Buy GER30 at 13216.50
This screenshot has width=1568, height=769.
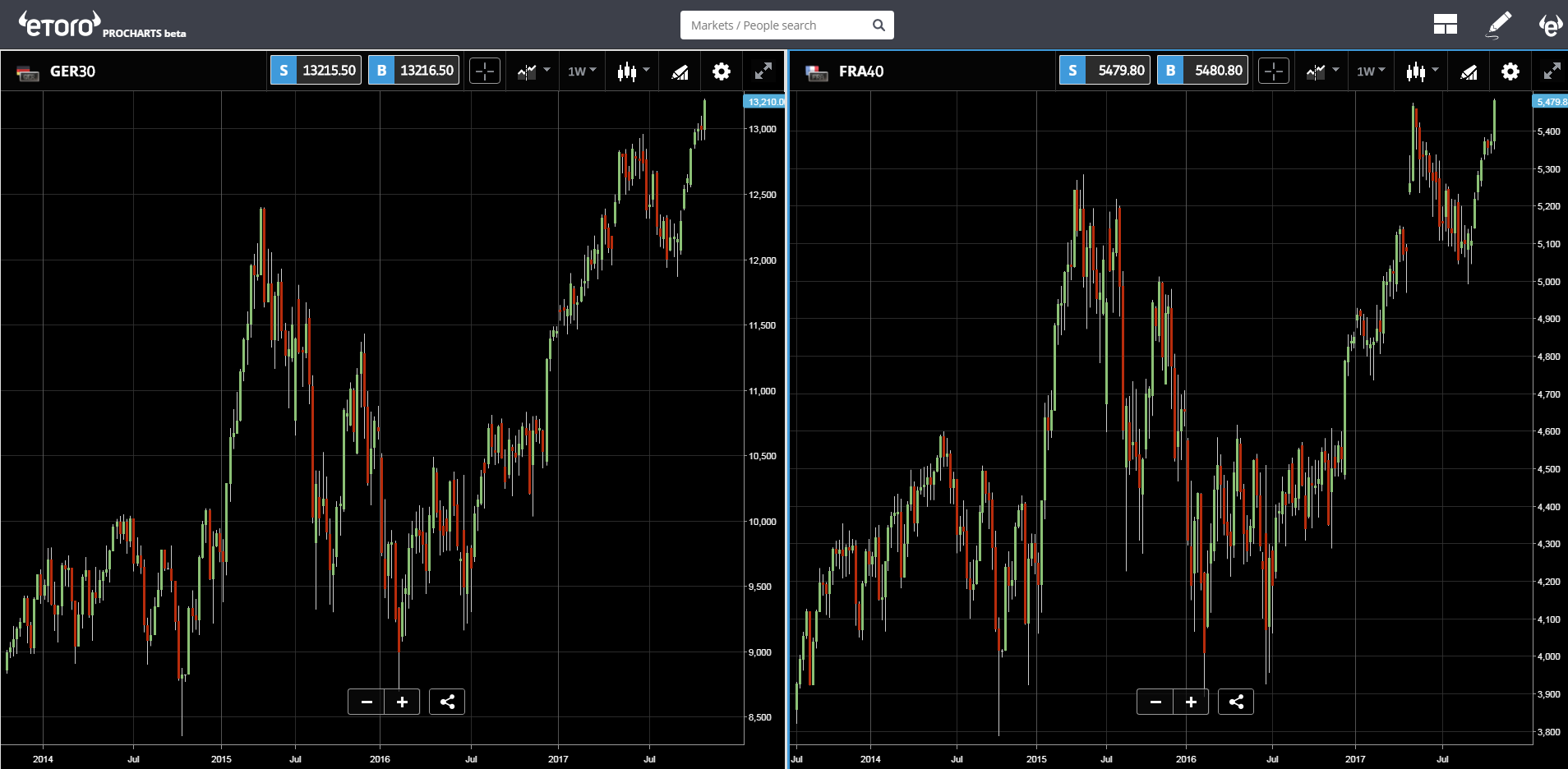[x=413, y=71]
